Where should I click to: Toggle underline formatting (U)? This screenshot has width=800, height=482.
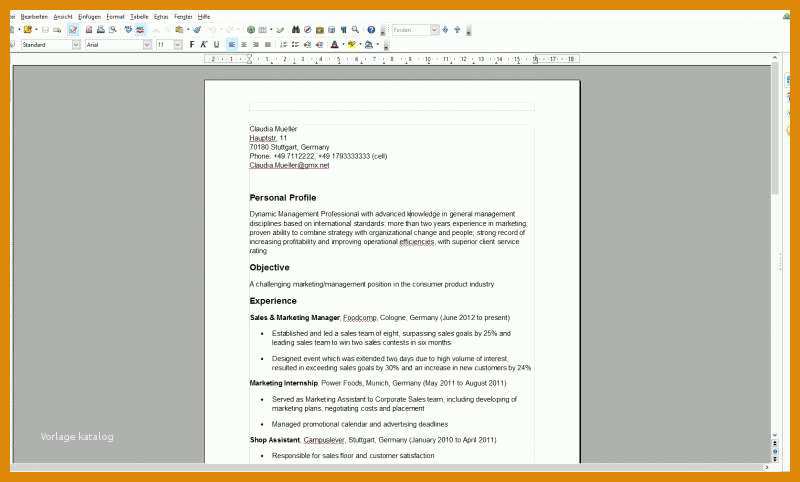tap(216, 45)
